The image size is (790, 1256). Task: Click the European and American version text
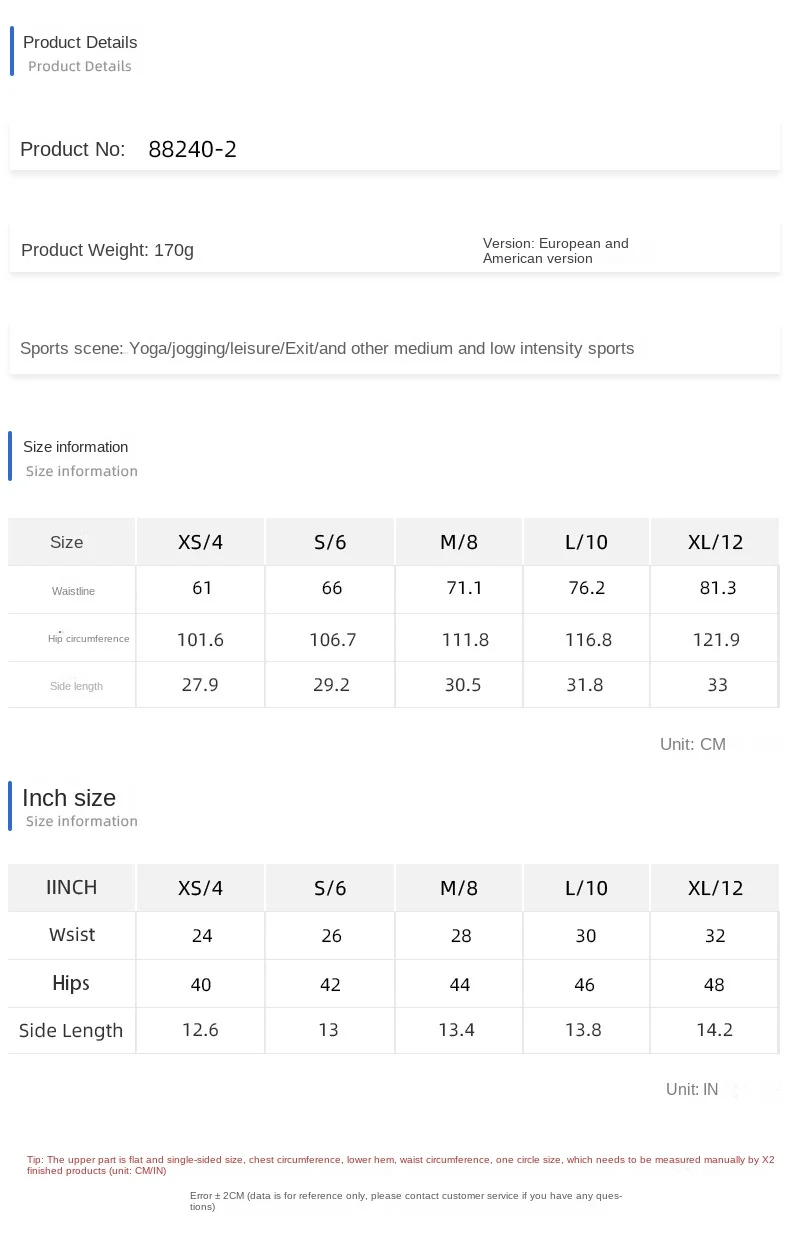(555, 250)
